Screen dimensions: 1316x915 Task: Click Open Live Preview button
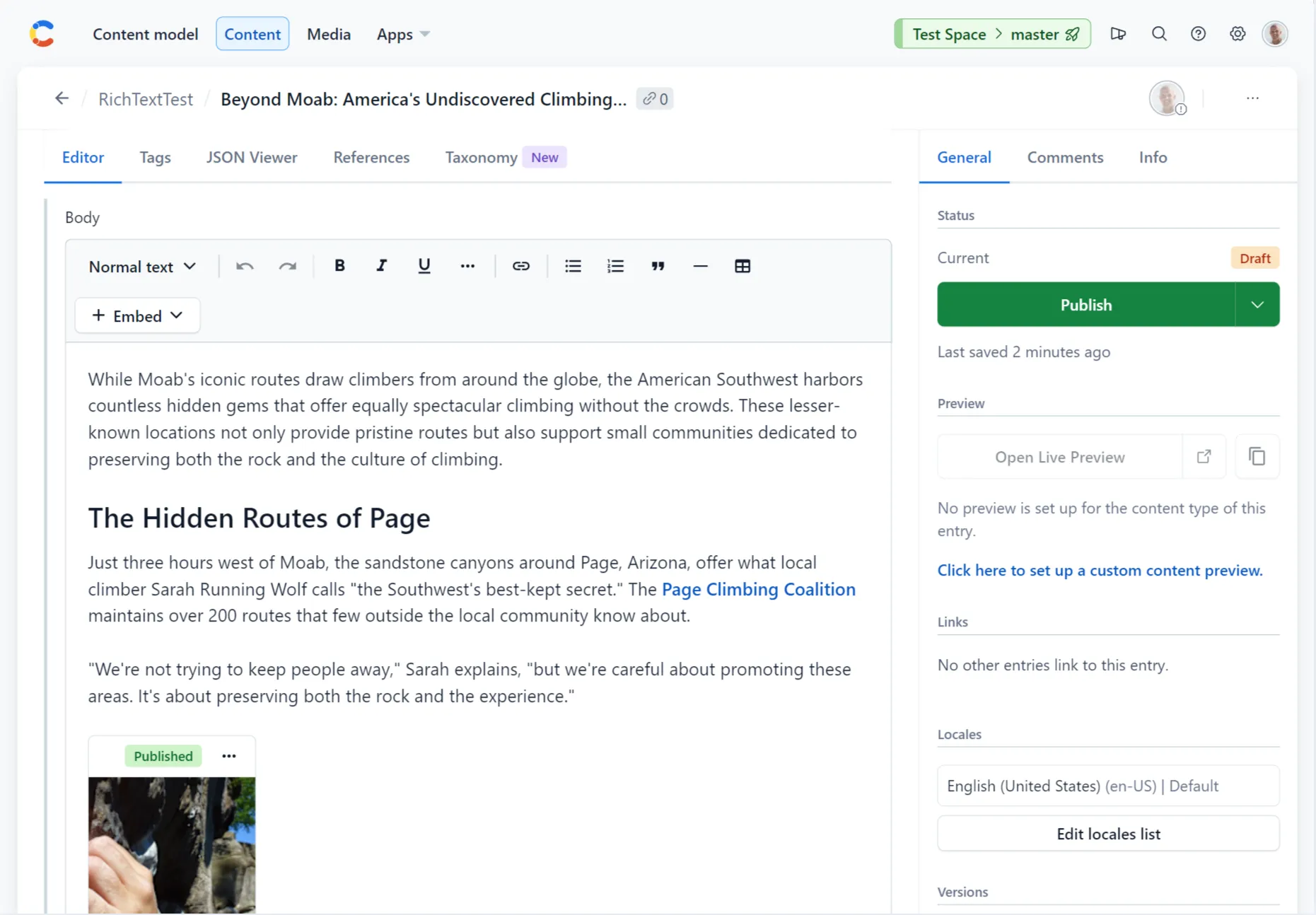click(x=1059, y=457)
